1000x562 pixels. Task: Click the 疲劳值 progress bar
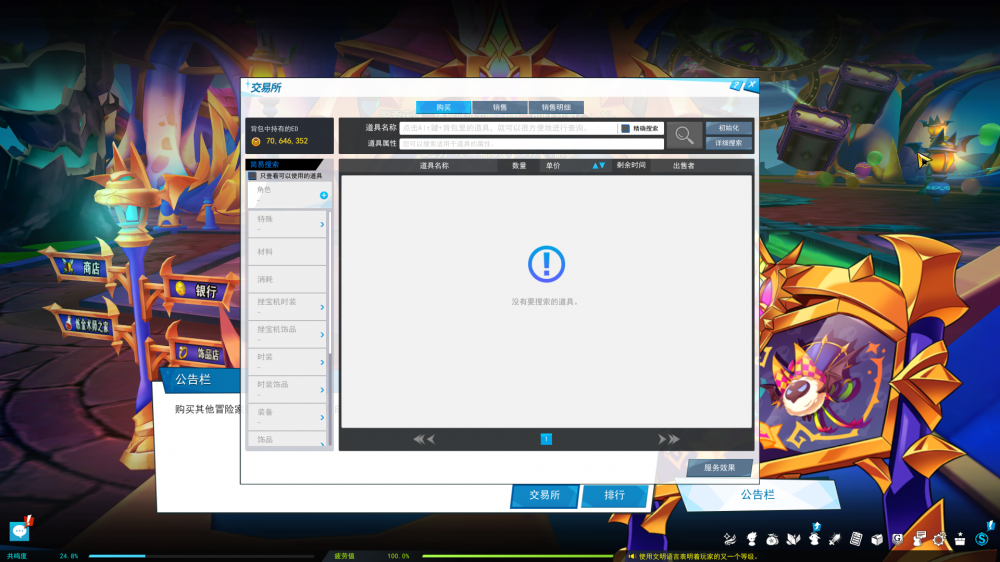pos(517,556)
